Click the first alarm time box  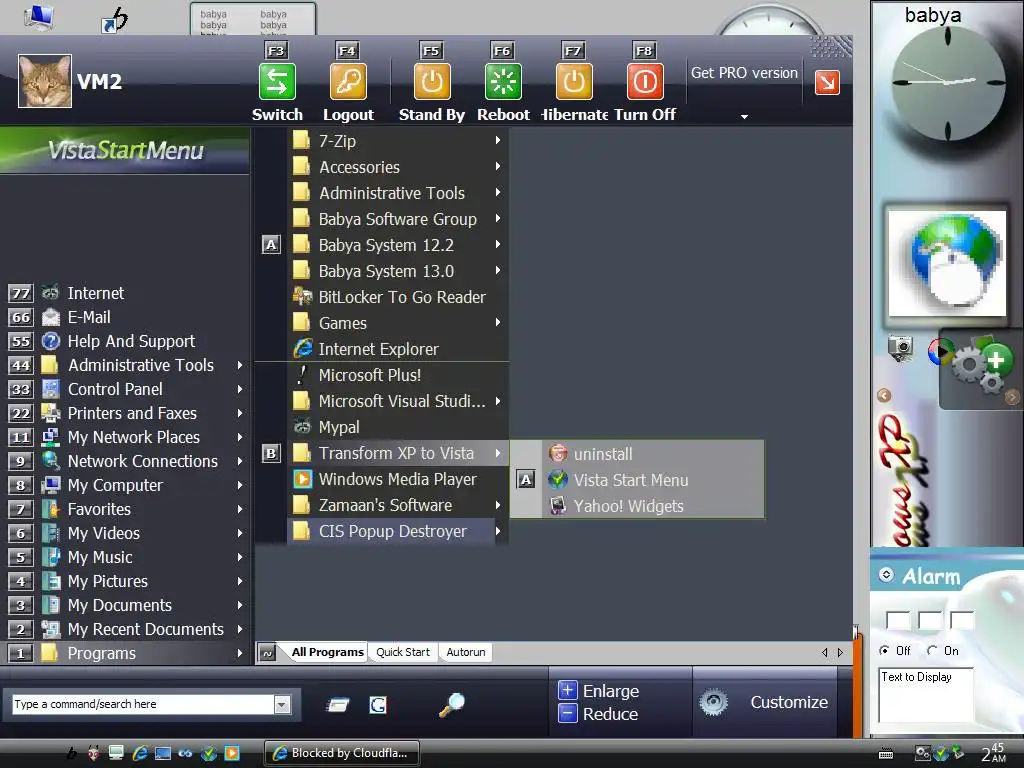[x=897, y=620]
